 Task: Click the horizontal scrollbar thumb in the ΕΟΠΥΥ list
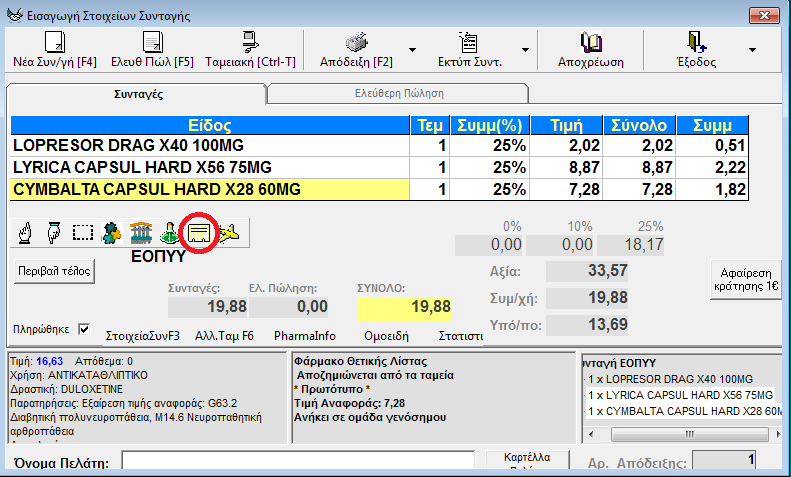[690, 434]
